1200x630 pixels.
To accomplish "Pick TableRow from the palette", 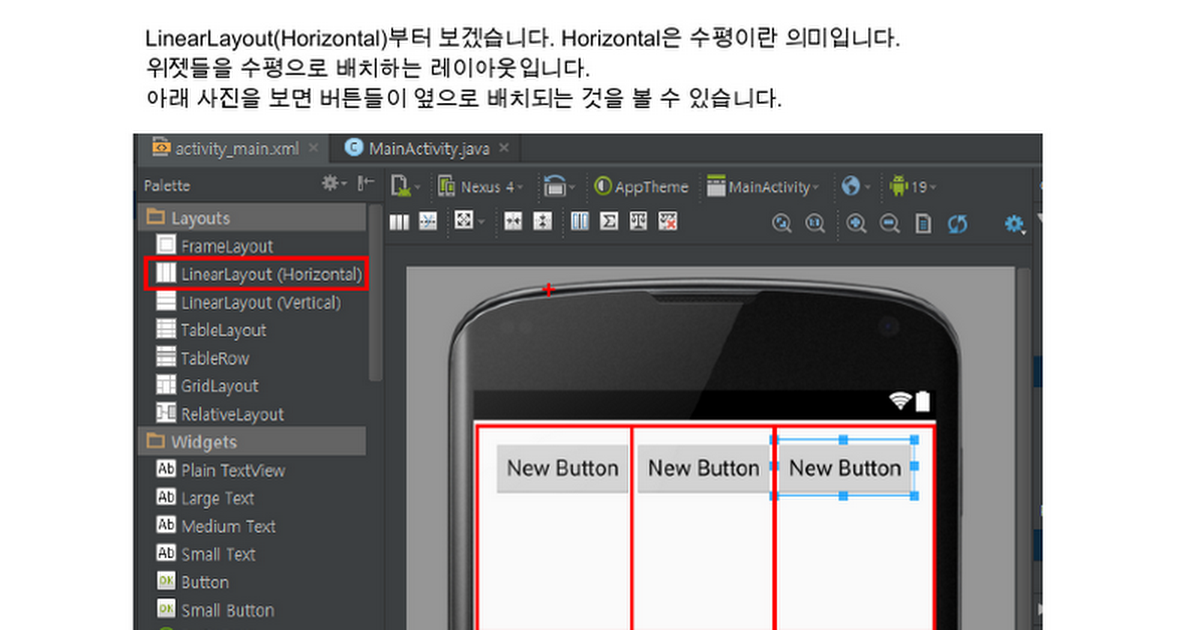I will tap(203, 357).
